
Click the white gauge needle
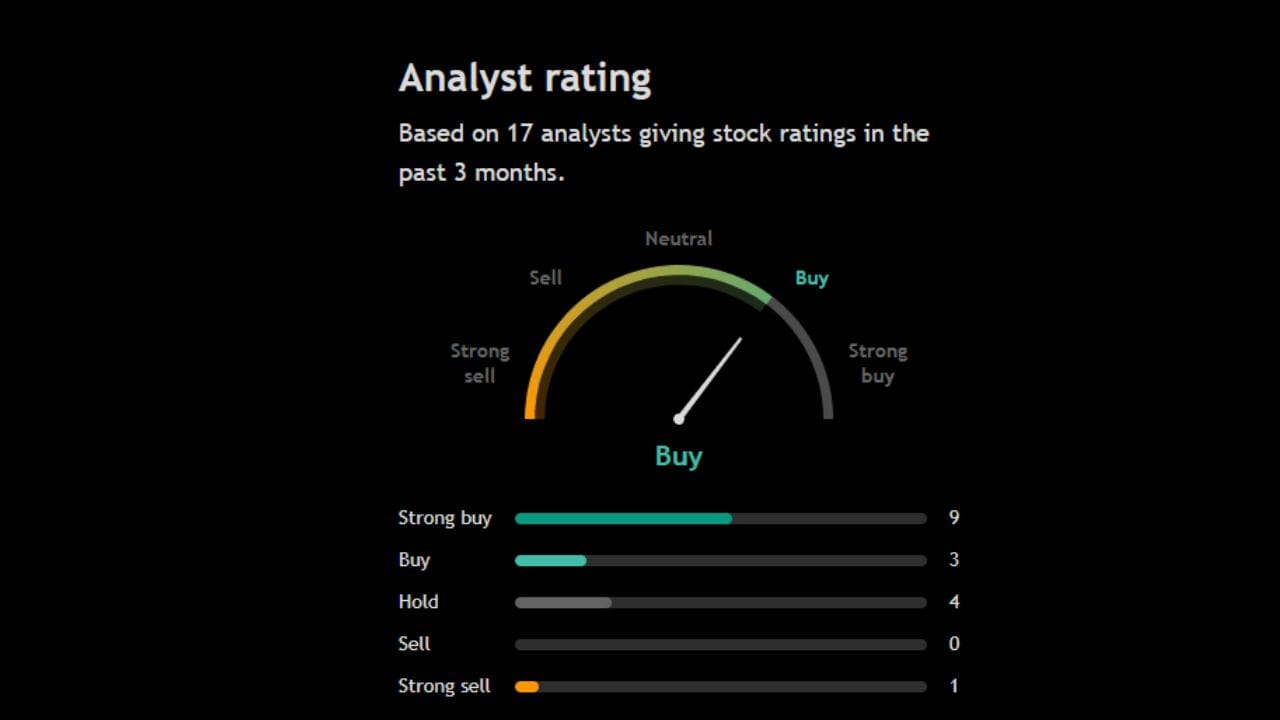click(x=710, y=378)
